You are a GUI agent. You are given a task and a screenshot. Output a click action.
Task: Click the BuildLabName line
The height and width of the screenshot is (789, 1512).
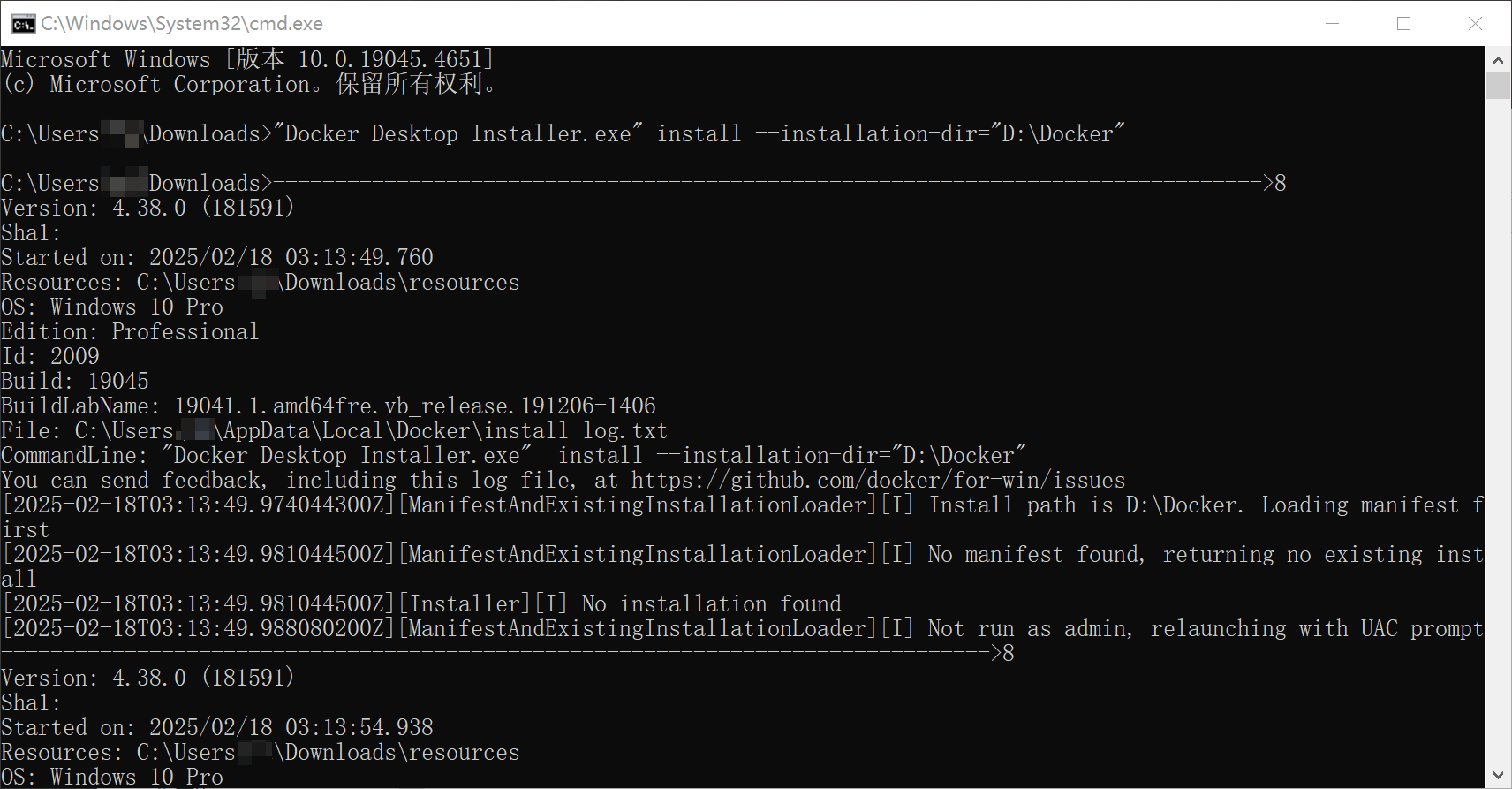pyautogui.click(x=329, y=406)
